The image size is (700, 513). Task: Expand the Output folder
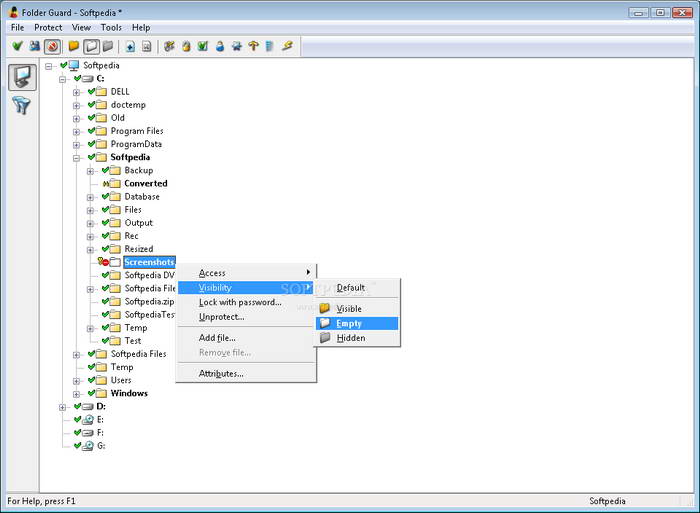click(x=90, y=224)
